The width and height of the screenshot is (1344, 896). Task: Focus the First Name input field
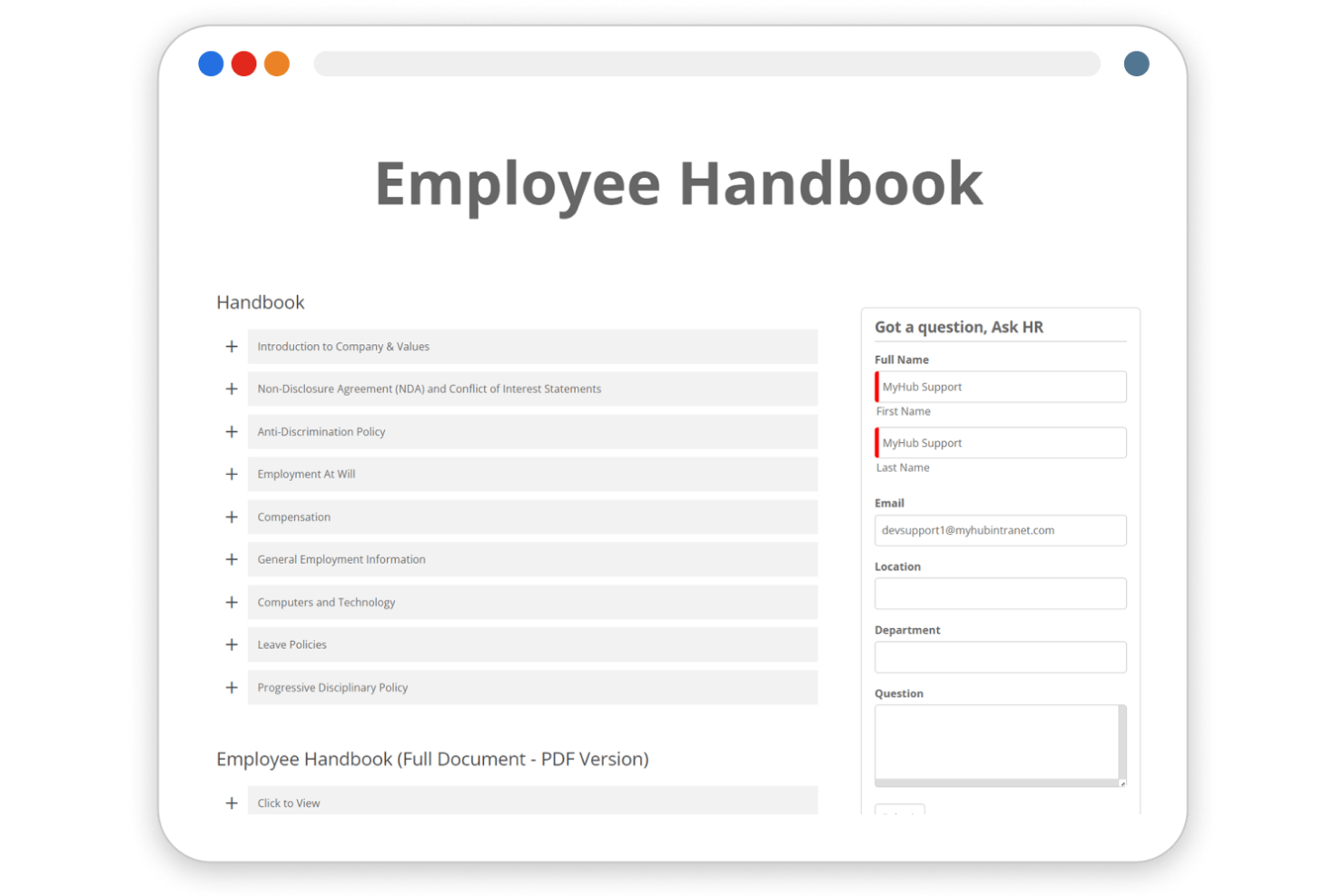click(x=1001, y=387)
